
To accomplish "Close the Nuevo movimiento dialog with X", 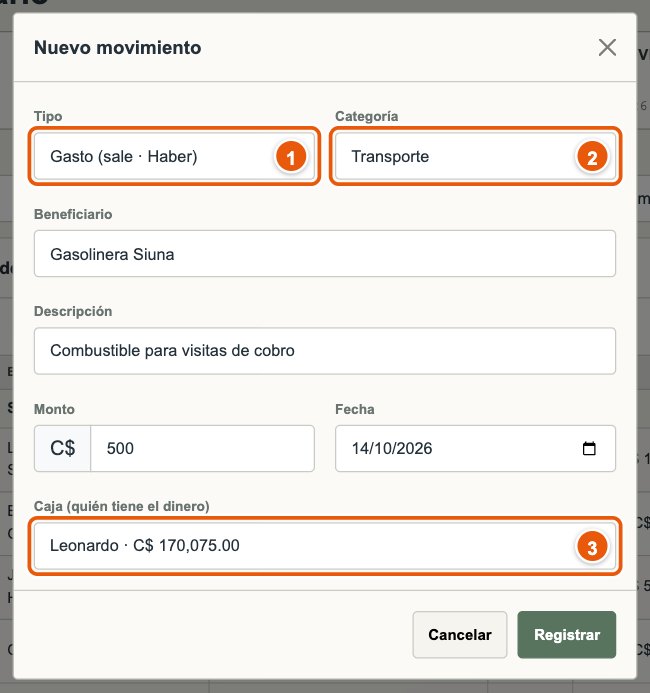I will (x=607, y=47).
